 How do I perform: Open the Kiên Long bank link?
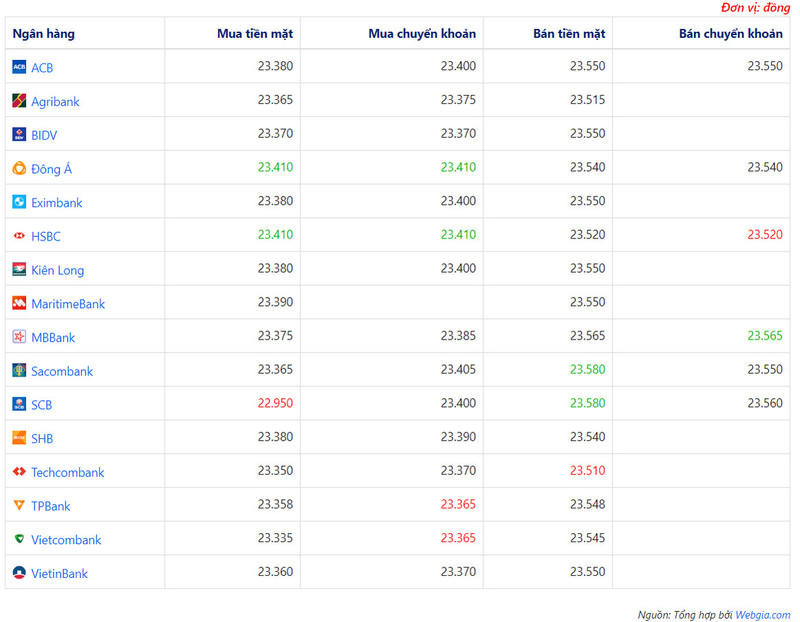[x=57, y=270]
